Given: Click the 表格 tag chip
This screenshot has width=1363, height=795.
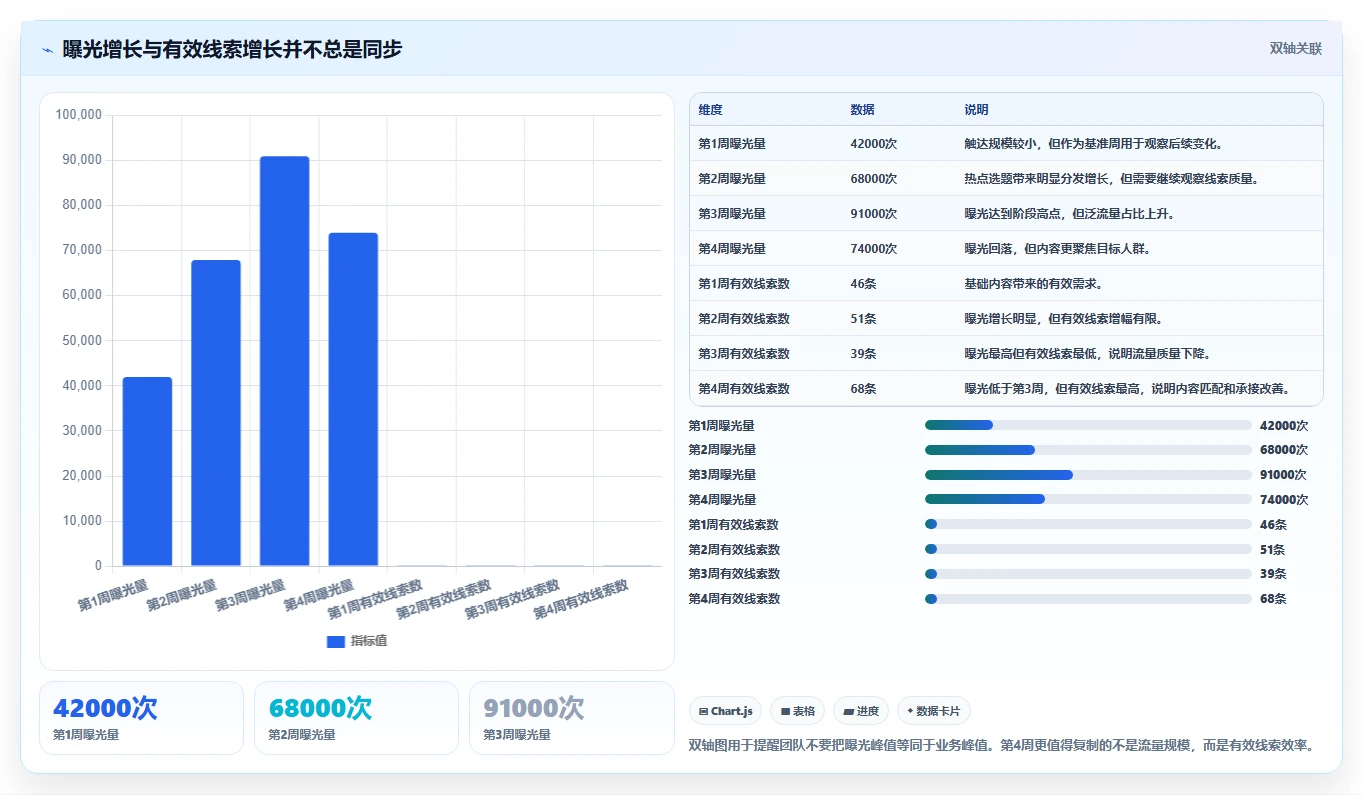Looking at the screenshot, I should point(797,711).
